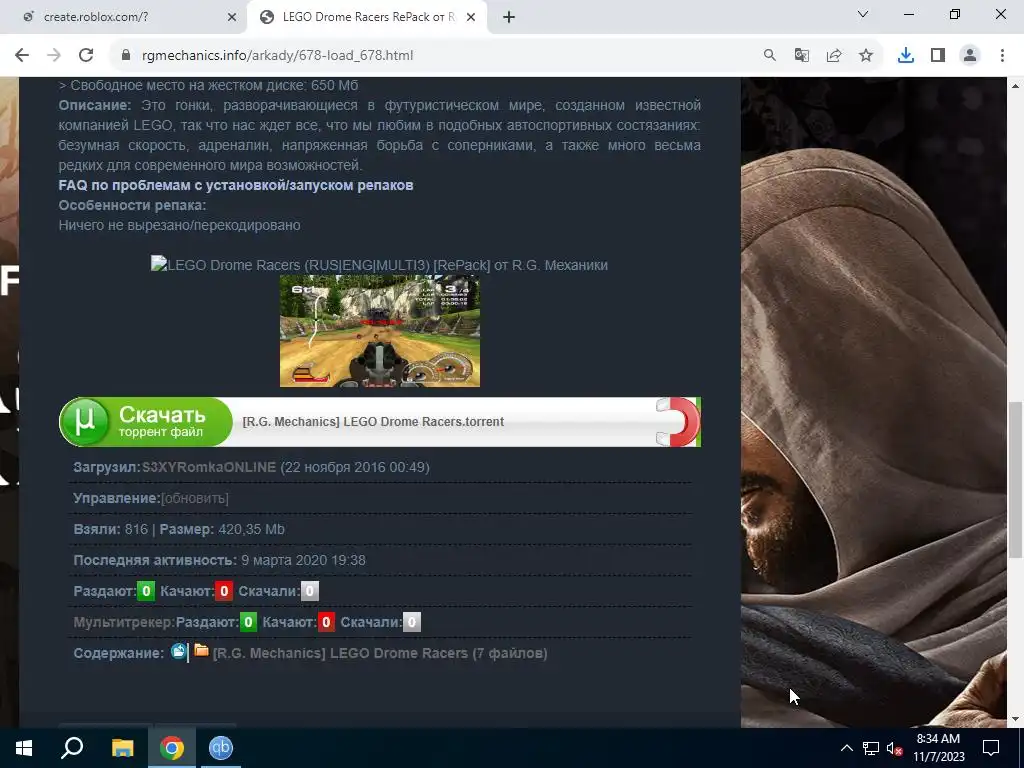Viewport: 1024px width, 768px height.
Task: Open page search magnifier in address bar
Action: [x=770, y=56]
